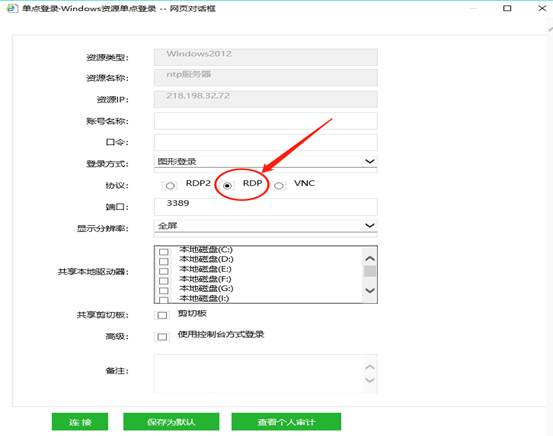This screenshot has height=436, width=553.
Task: Check the 本地磁盘(D:) checkbox
Action: [x=163, y=261]
